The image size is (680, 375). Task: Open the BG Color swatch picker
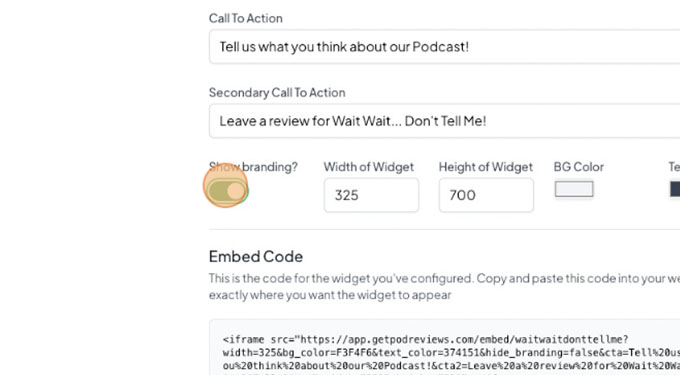[574, 189]
